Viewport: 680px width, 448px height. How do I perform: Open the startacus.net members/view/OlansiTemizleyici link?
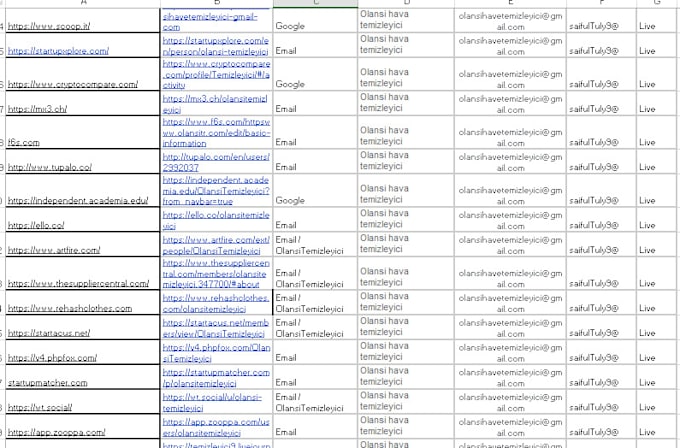[x=216, y=327]
